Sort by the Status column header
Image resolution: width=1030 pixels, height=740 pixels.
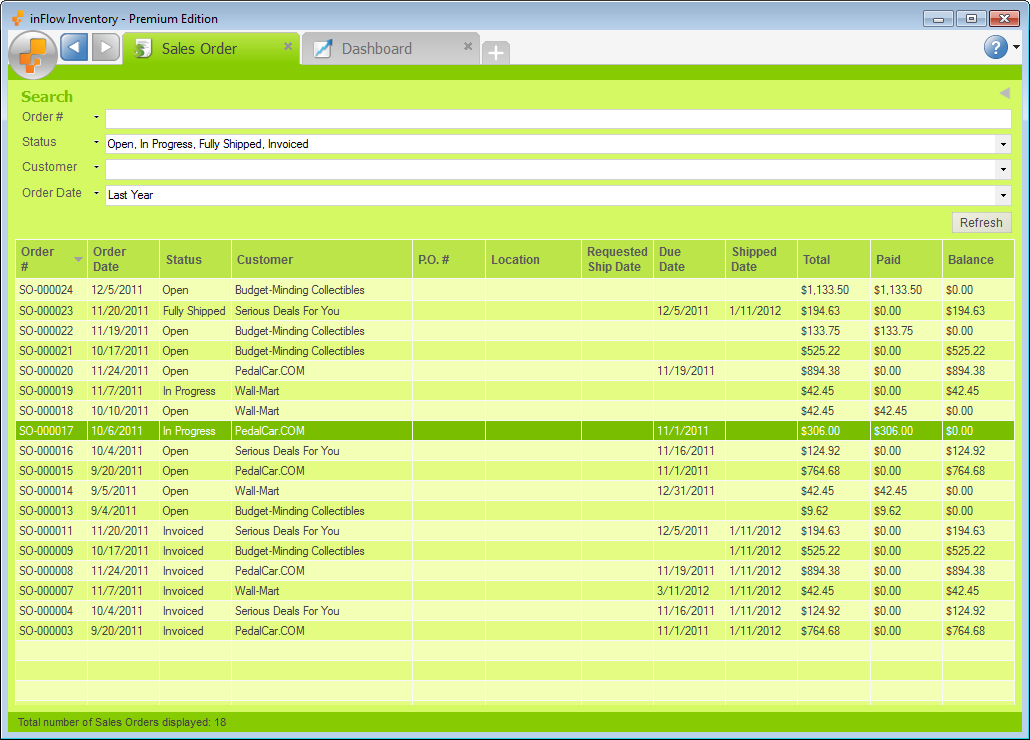[195, 259]
